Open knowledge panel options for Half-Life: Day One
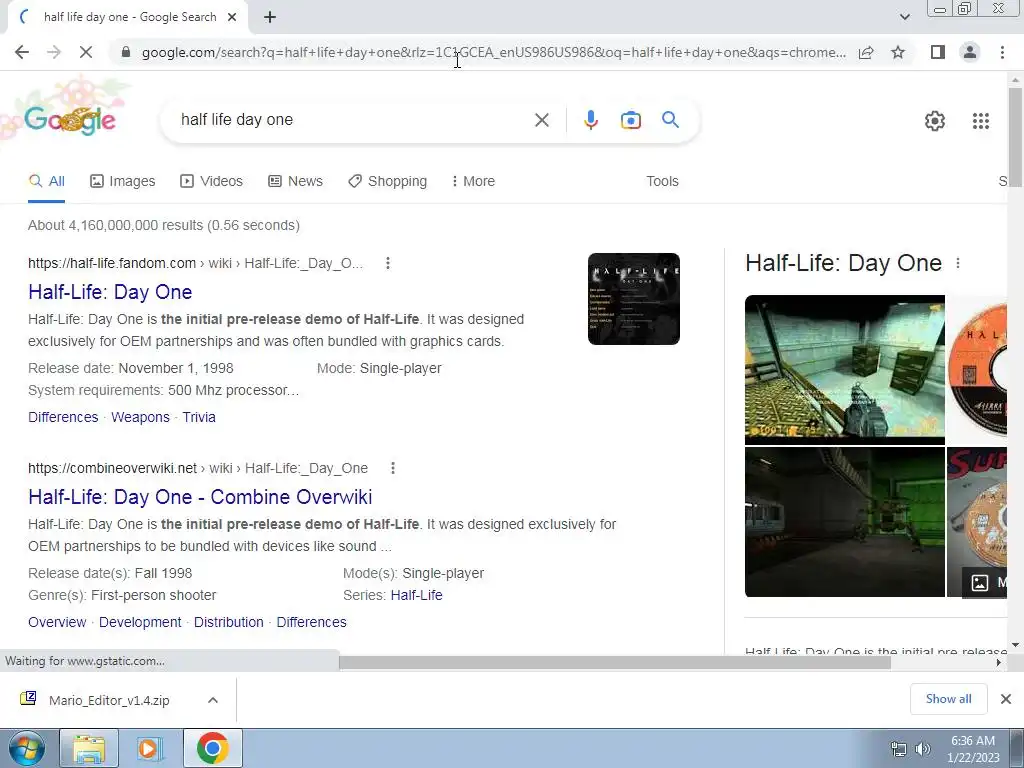This screenshot has width=1024, height=768. (958, 263)
